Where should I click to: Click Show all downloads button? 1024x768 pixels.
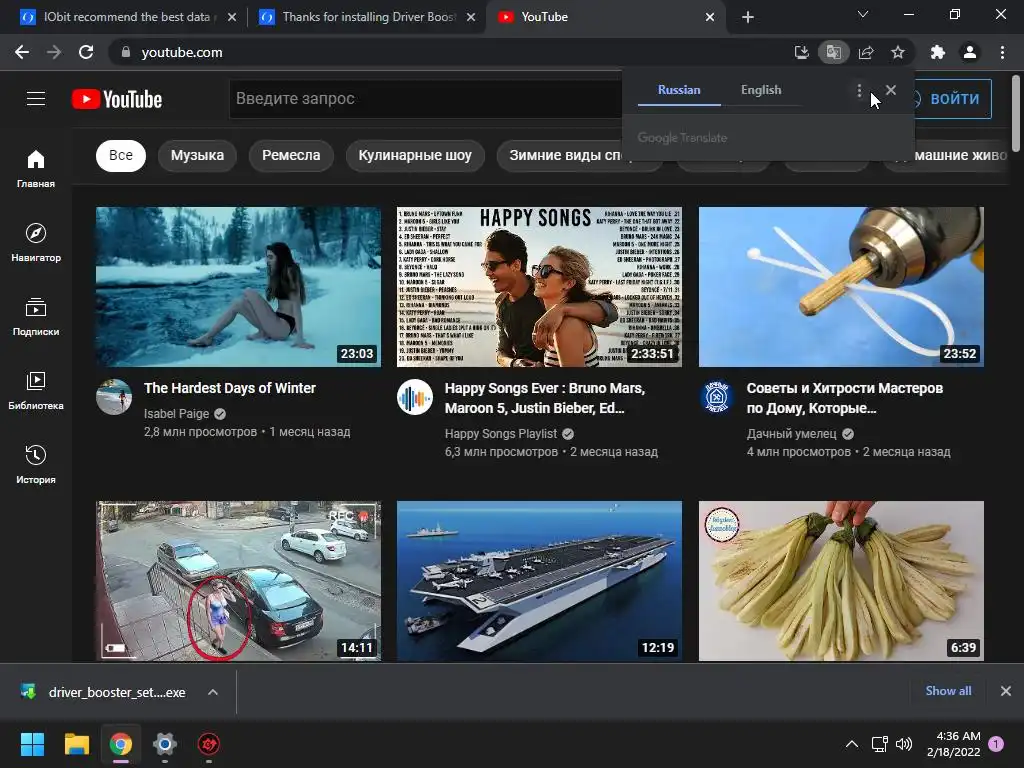pos(948,691)
